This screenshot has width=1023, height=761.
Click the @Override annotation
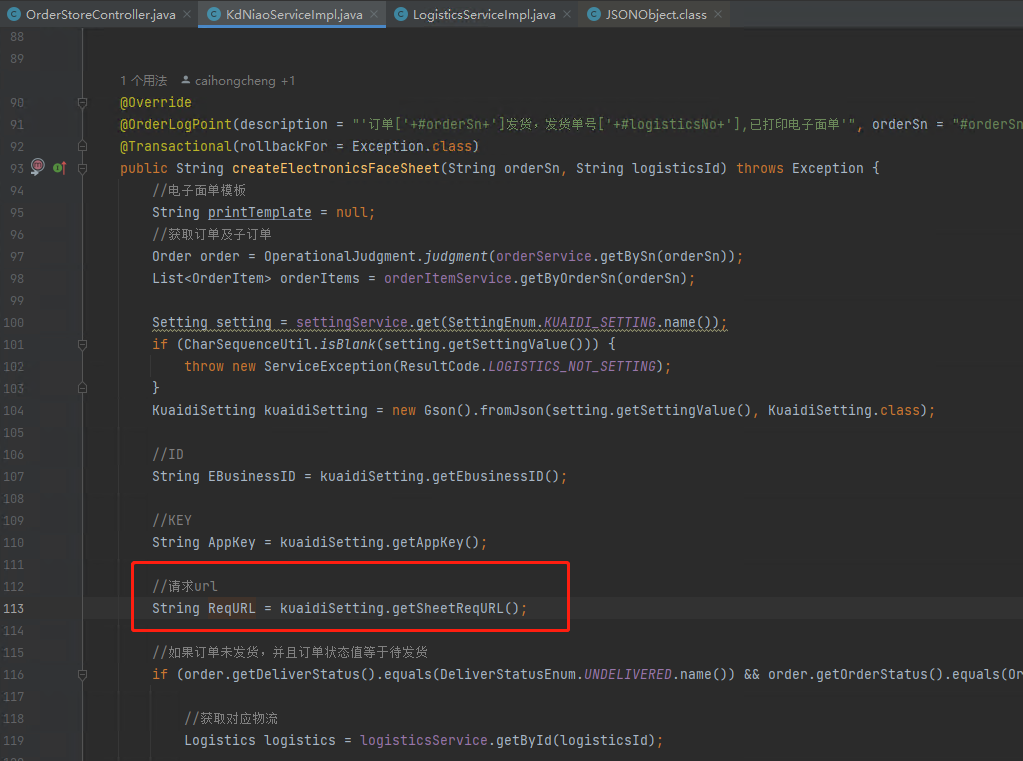tap(156, 102)
